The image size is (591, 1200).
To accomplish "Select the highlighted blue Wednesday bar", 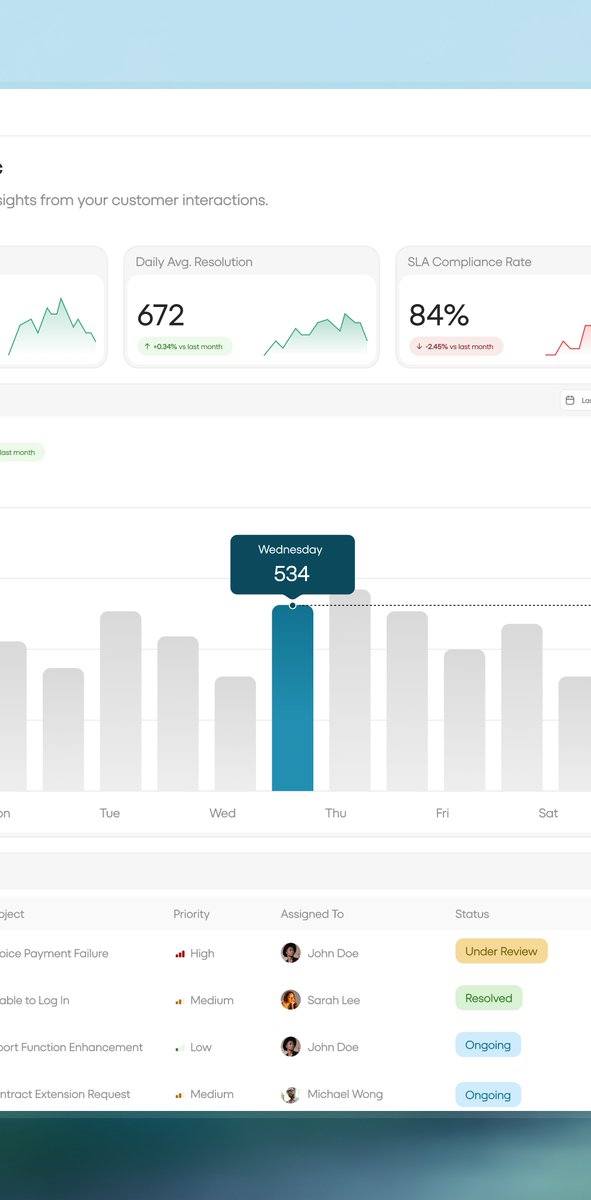I will pyautogui.click(x=292, y=698).
